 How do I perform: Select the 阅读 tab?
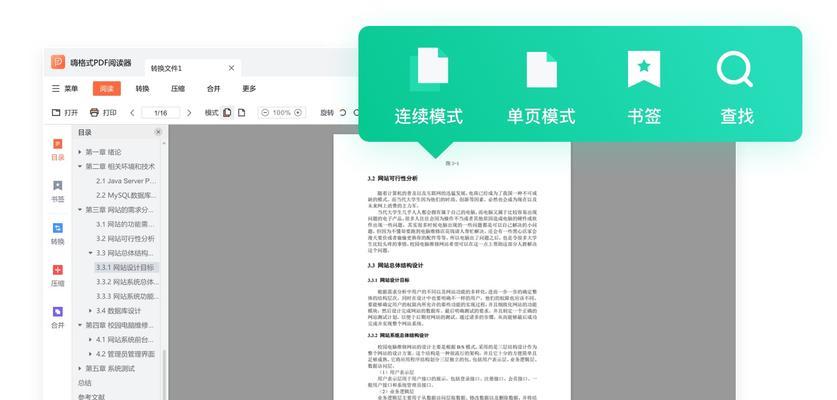[107, 89]
